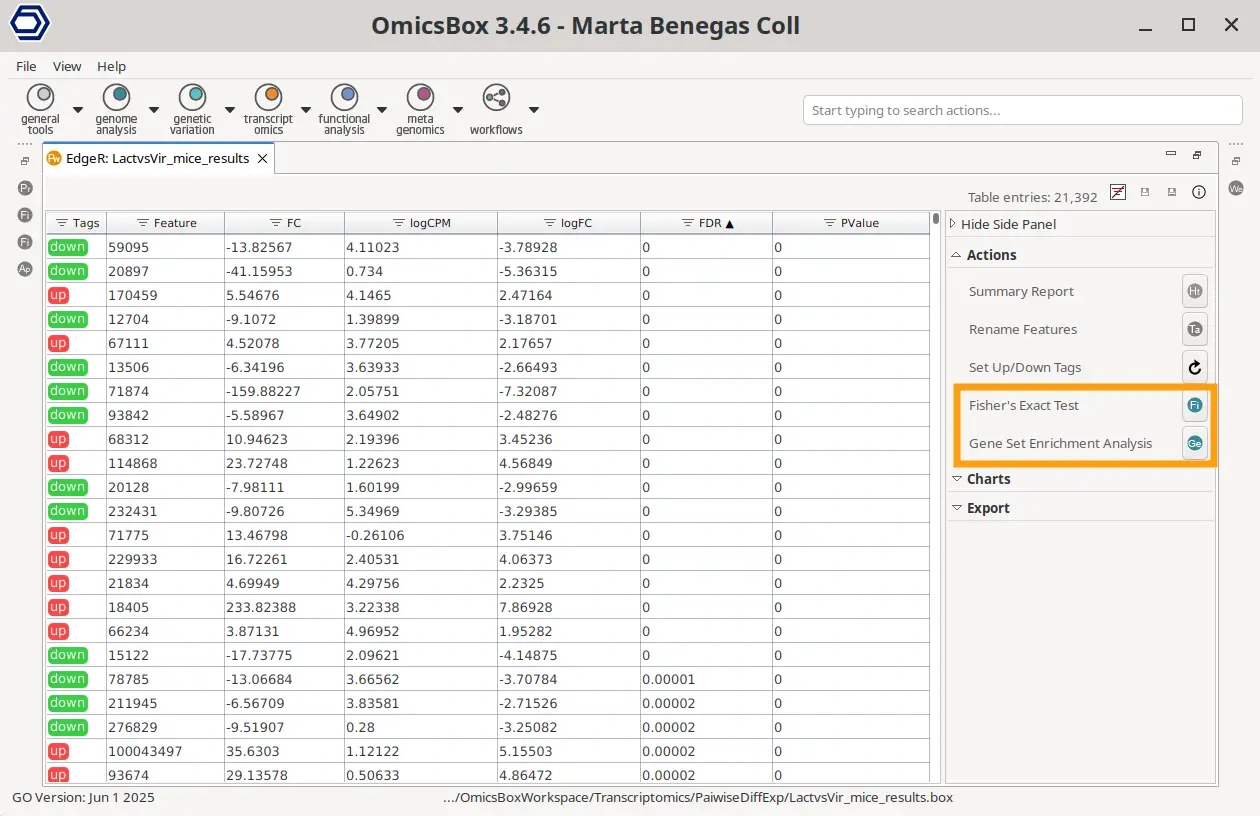Open the genome analysis toolbar icon
1260x816 pixels.
pyautogui.click(x=117, y=97)
